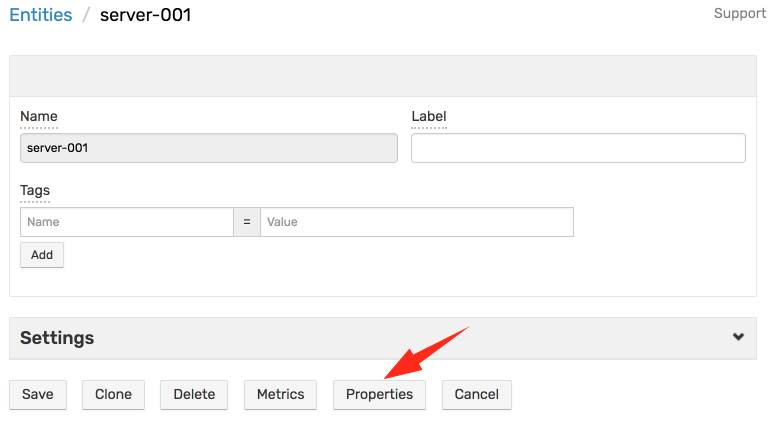Open the entity Properties
Viewport: 777px width, 432px height.
379,394
